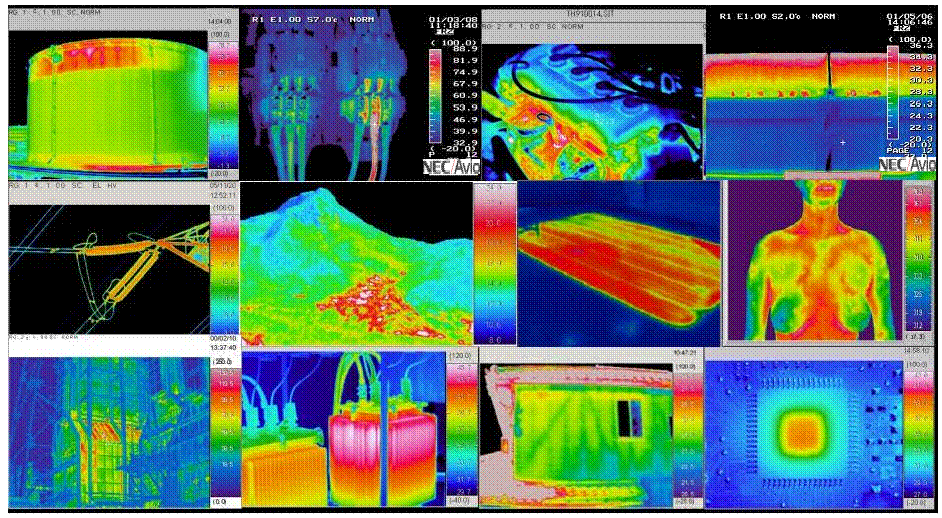Screen dimensions: 942x518
Task: Click the scale value "39.9"
Action: click(465, 131)
